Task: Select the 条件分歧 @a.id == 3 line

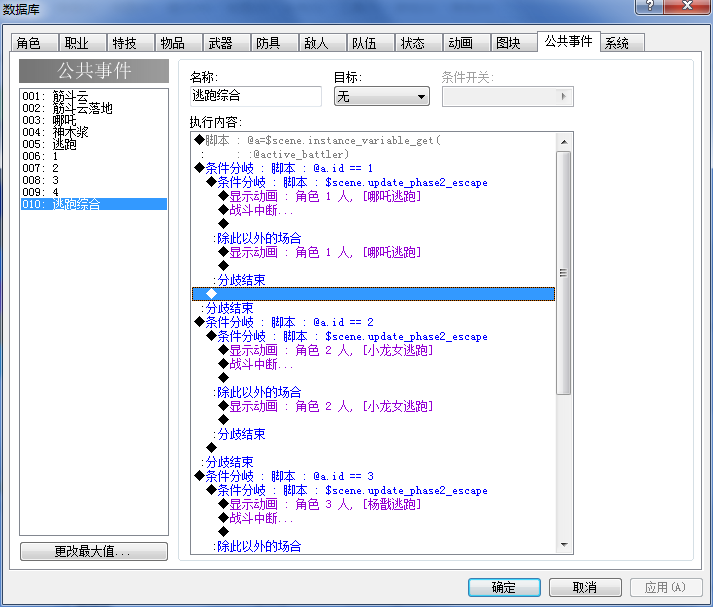Action: (373, 477)
